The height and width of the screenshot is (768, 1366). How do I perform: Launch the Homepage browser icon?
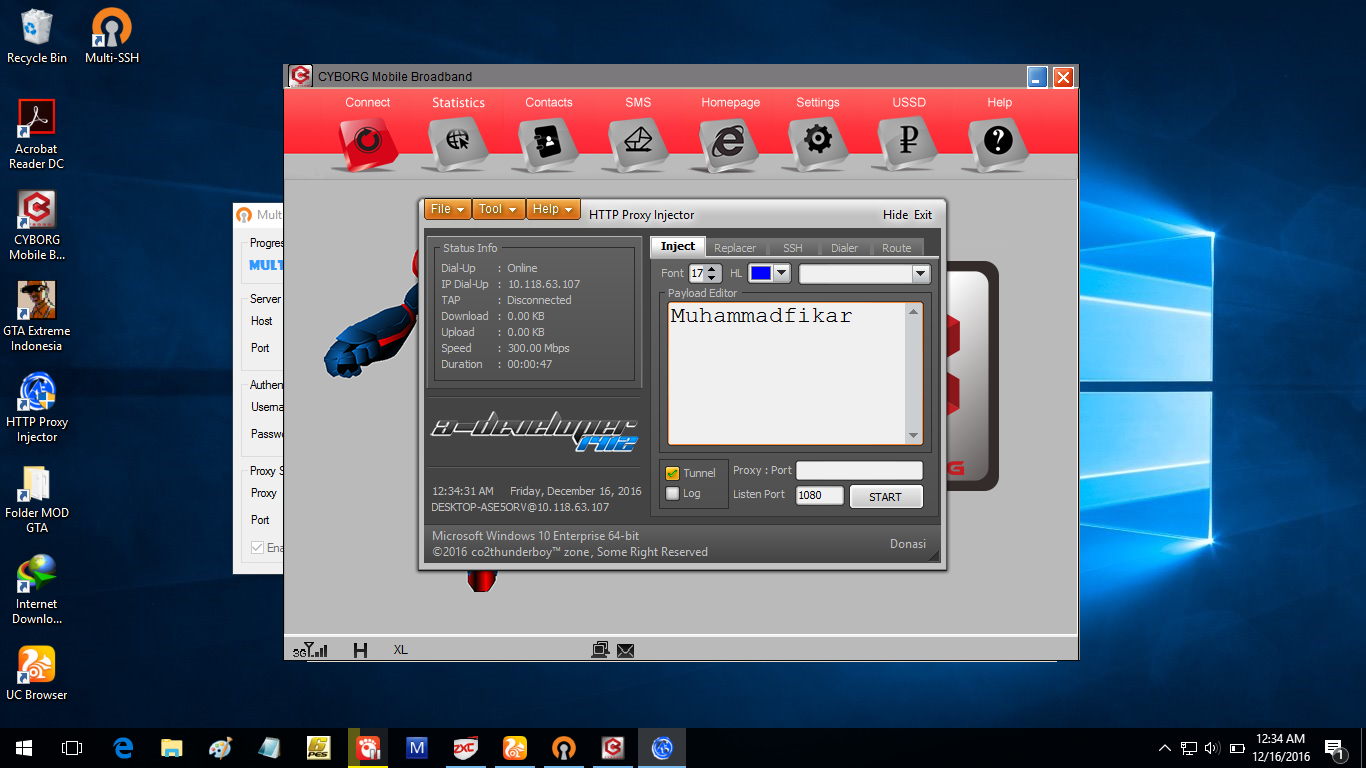pos(729,143)
